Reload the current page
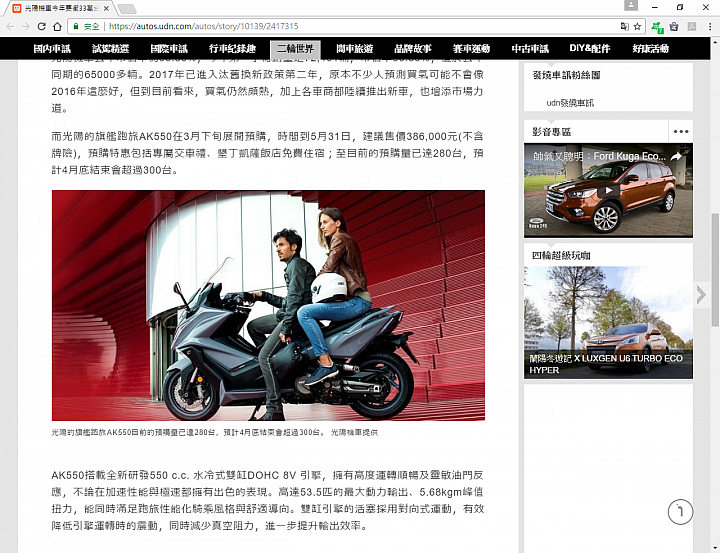Image resolution: width=720 pixels, height=553 pixels. [41, 26]
